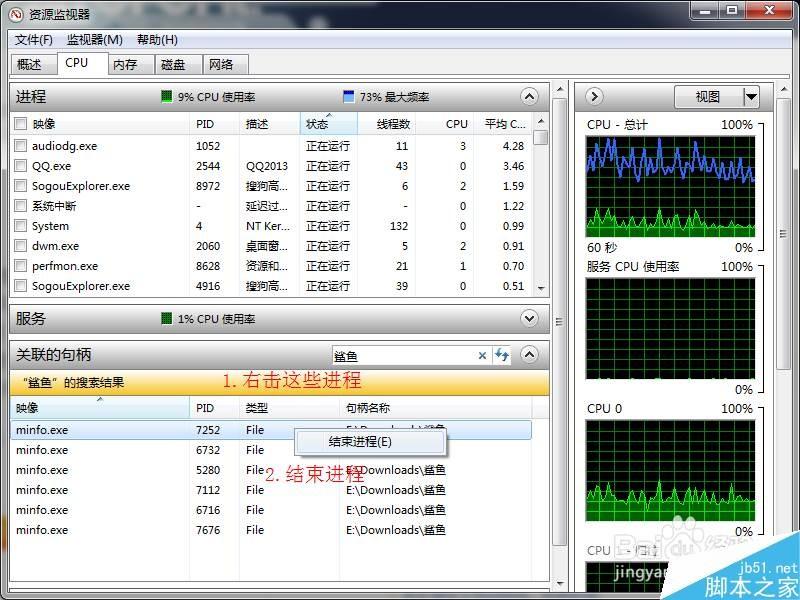Switch to the 内存 tab

point(124,63)
